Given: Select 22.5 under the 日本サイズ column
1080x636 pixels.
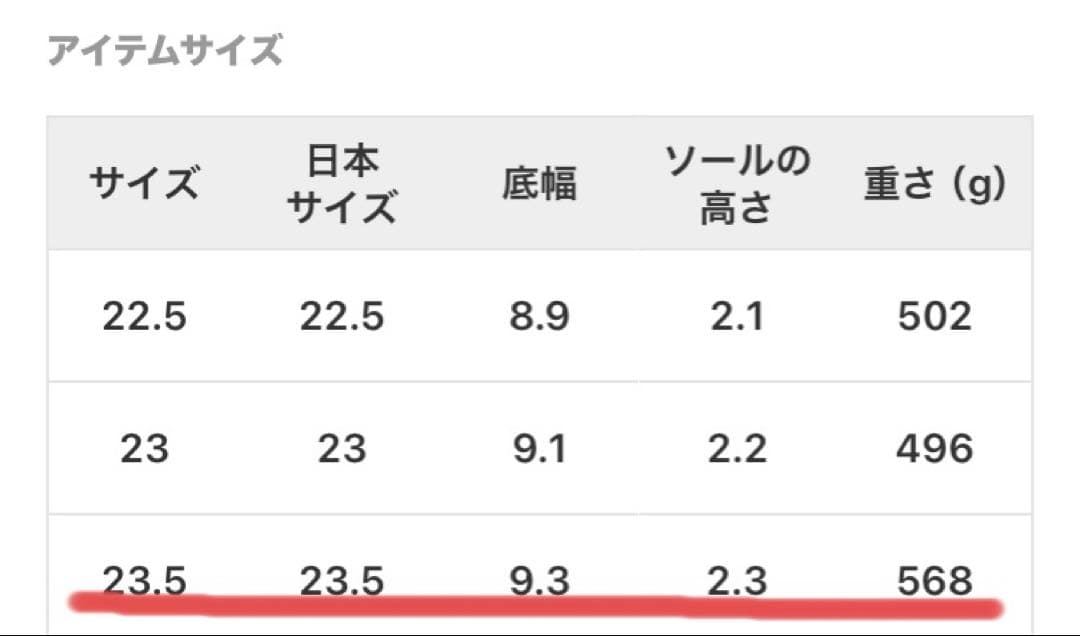Looking at the screenshot, I should point(341,316).
